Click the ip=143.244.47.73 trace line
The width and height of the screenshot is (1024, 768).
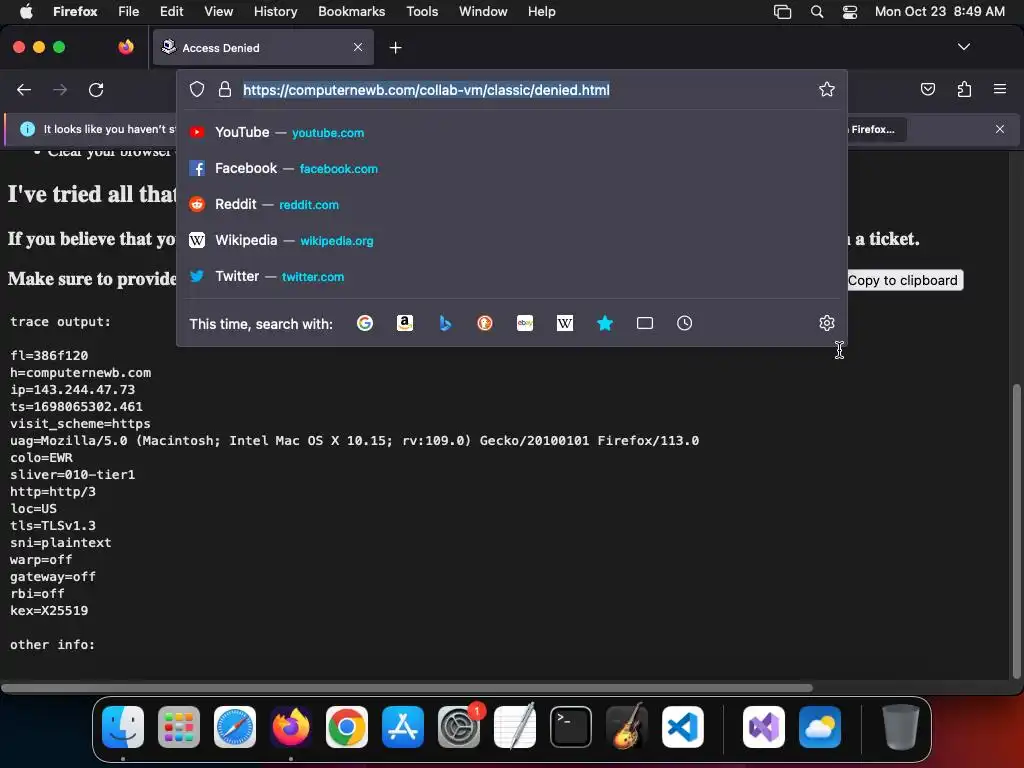point(72,390)
